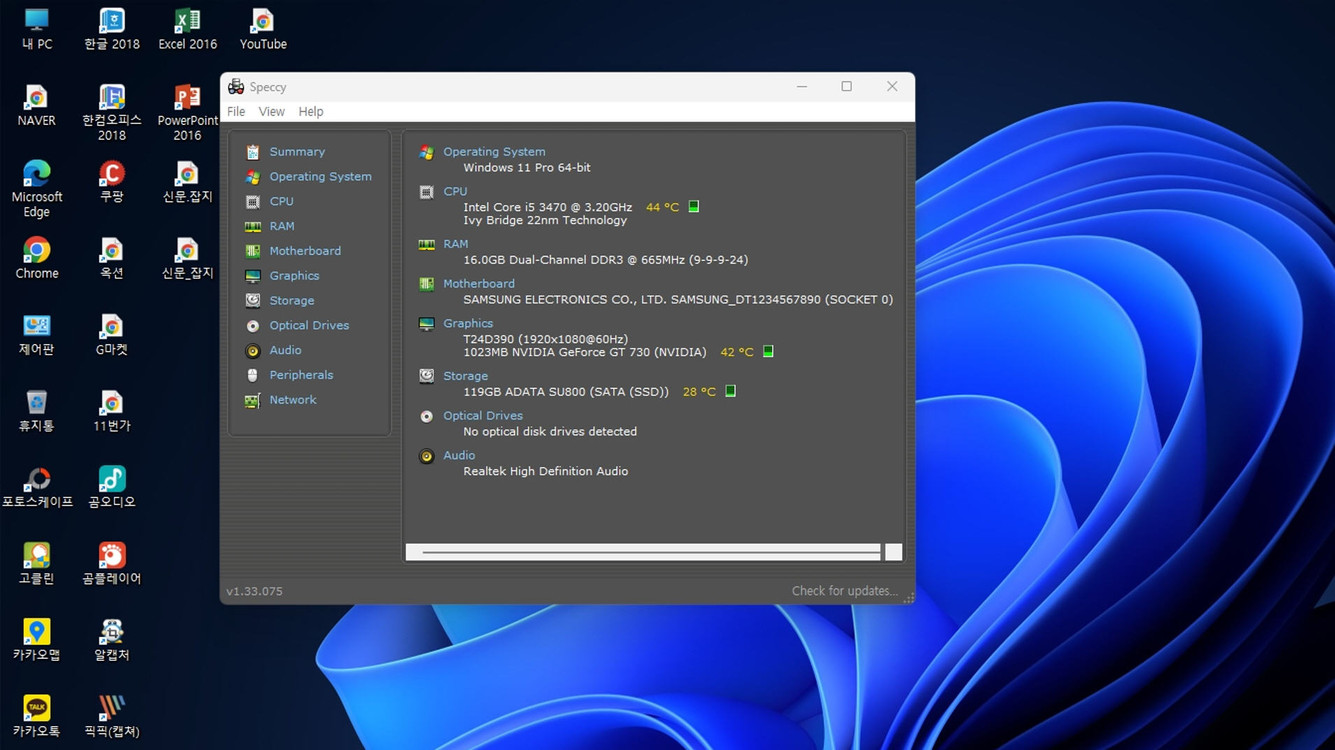Open the CPU section in sidebar
Screen dimensions: 1335x750
281,202
